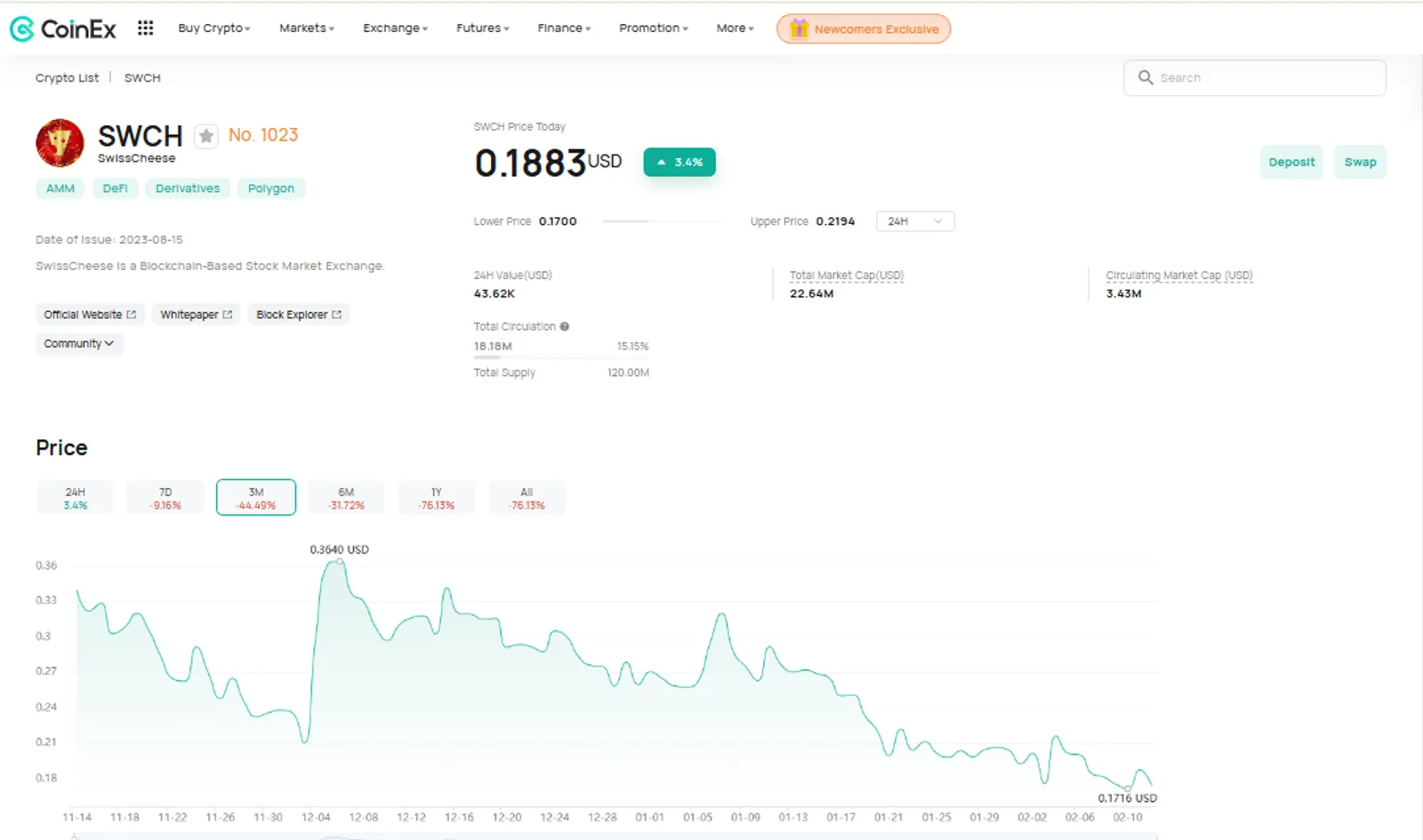Image resolution: width=1423 pixels, height=840 pixels.
Task: Open the 24H price range dropdown
Action: point(915,221)
